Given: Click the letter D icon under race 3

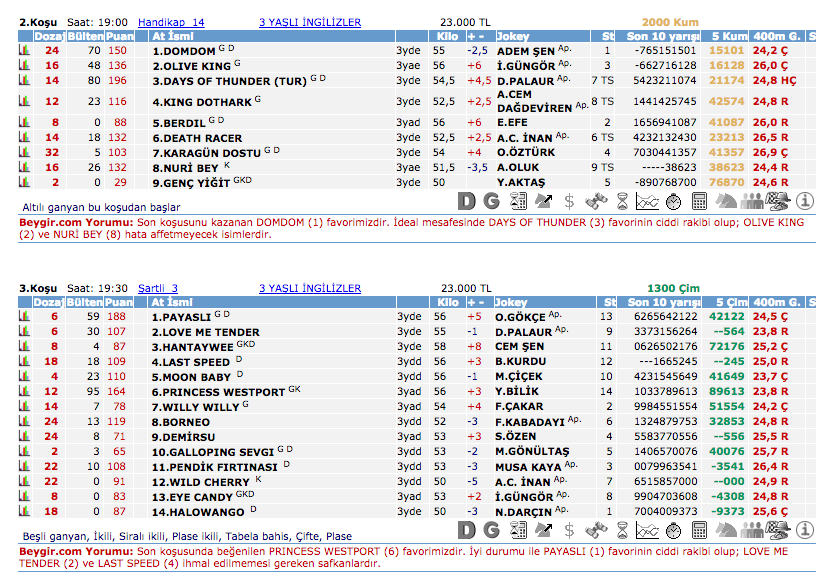Looking at the screenshot, I should tap(467, 529).
